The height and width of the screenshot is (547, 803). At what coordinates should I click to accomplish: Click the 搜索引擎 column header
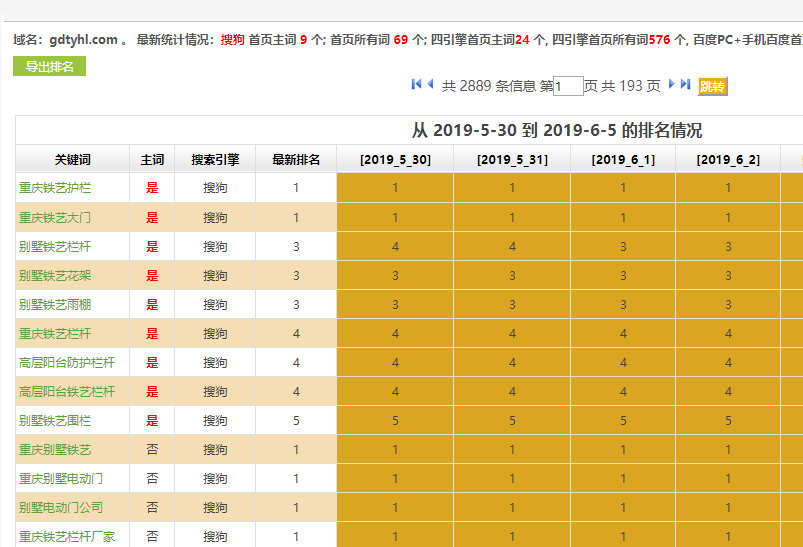point(215,159)
